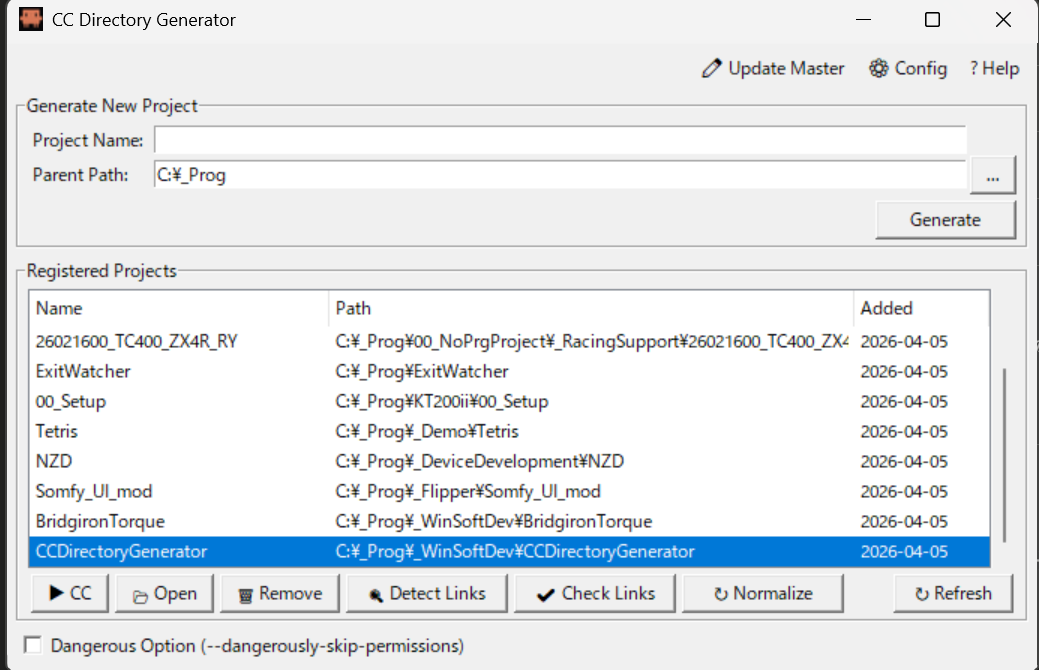1039x670 pixels.
Task: Minimize the CC Directory Generator window
Action: point(863,20)
